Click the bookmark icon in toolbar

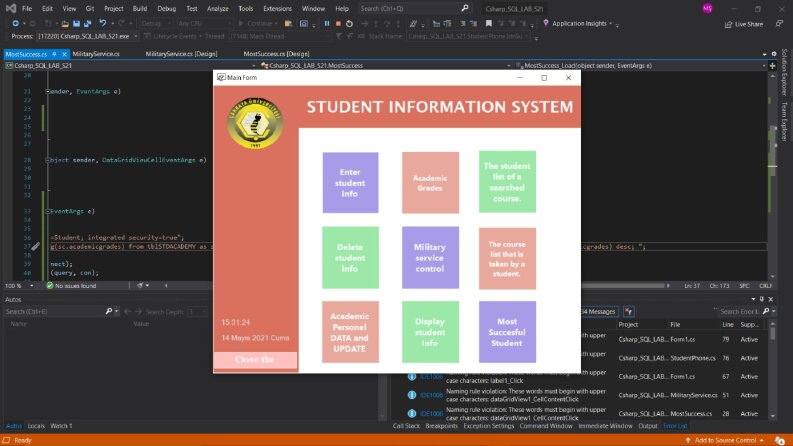(x=489, y=23)
